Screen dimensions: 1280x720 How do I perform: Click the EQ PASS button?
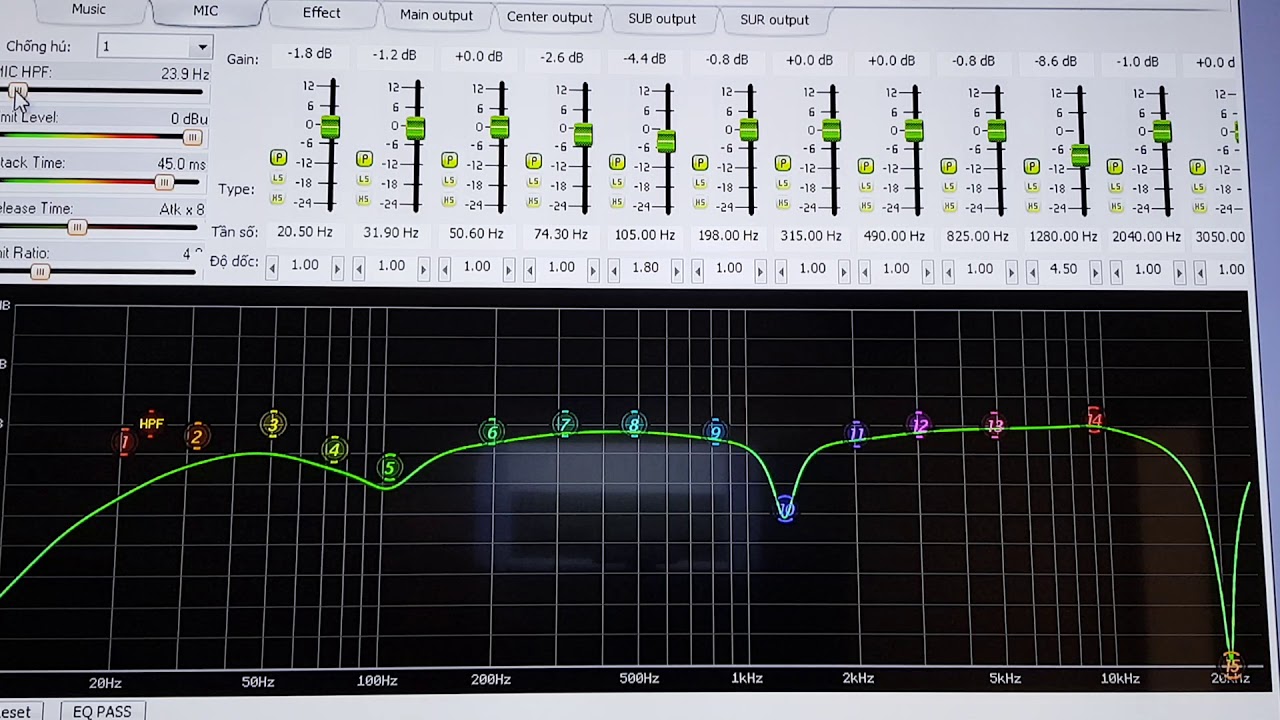(102, 711)
